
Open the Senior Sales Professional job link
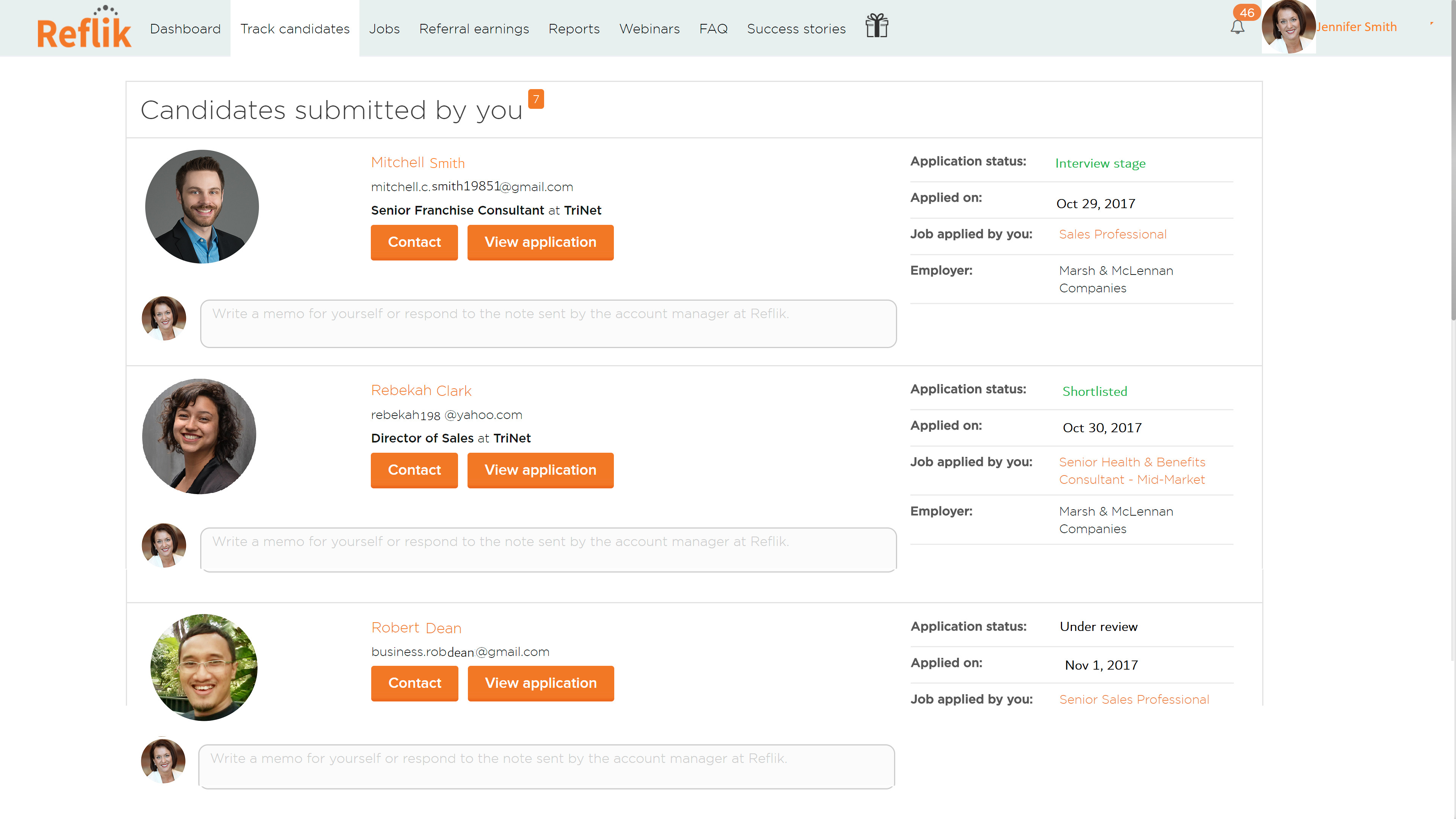pos(1134,699)
